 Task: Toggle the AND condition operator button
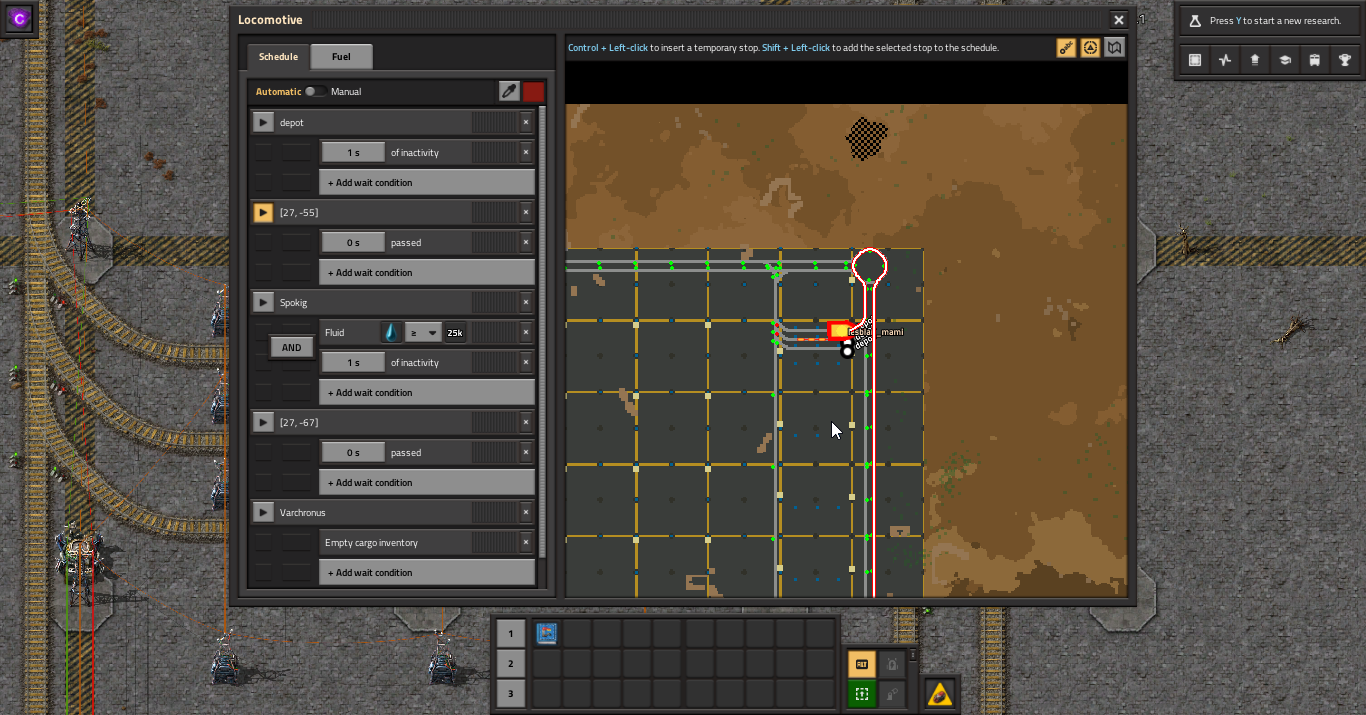click(x=291, y=348)
